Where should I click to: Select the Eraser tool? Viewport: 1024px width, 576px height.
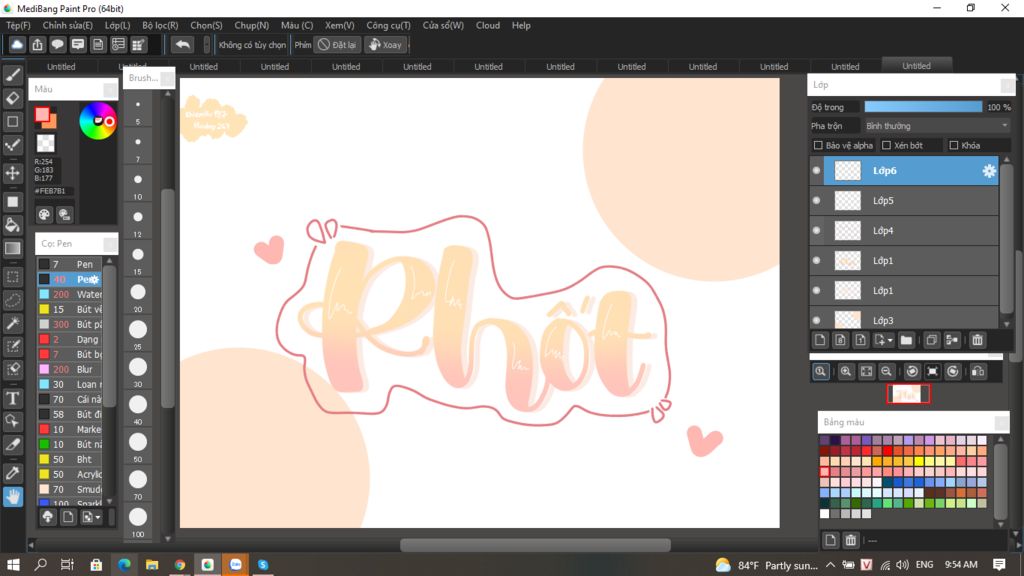coord(12,99)
